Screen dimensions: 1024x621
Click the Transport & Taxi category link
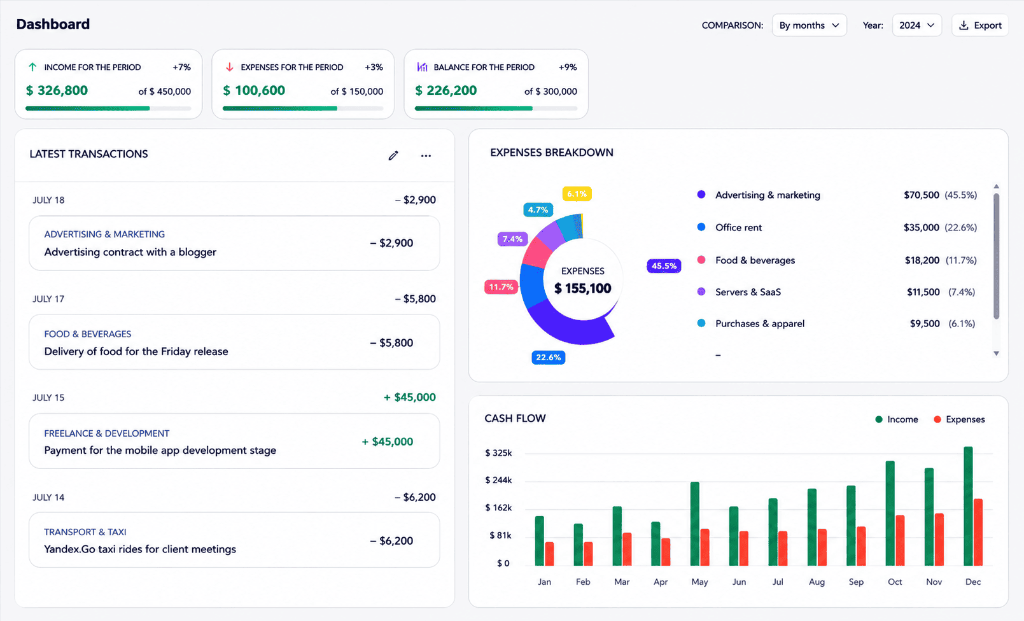(85, 532)
